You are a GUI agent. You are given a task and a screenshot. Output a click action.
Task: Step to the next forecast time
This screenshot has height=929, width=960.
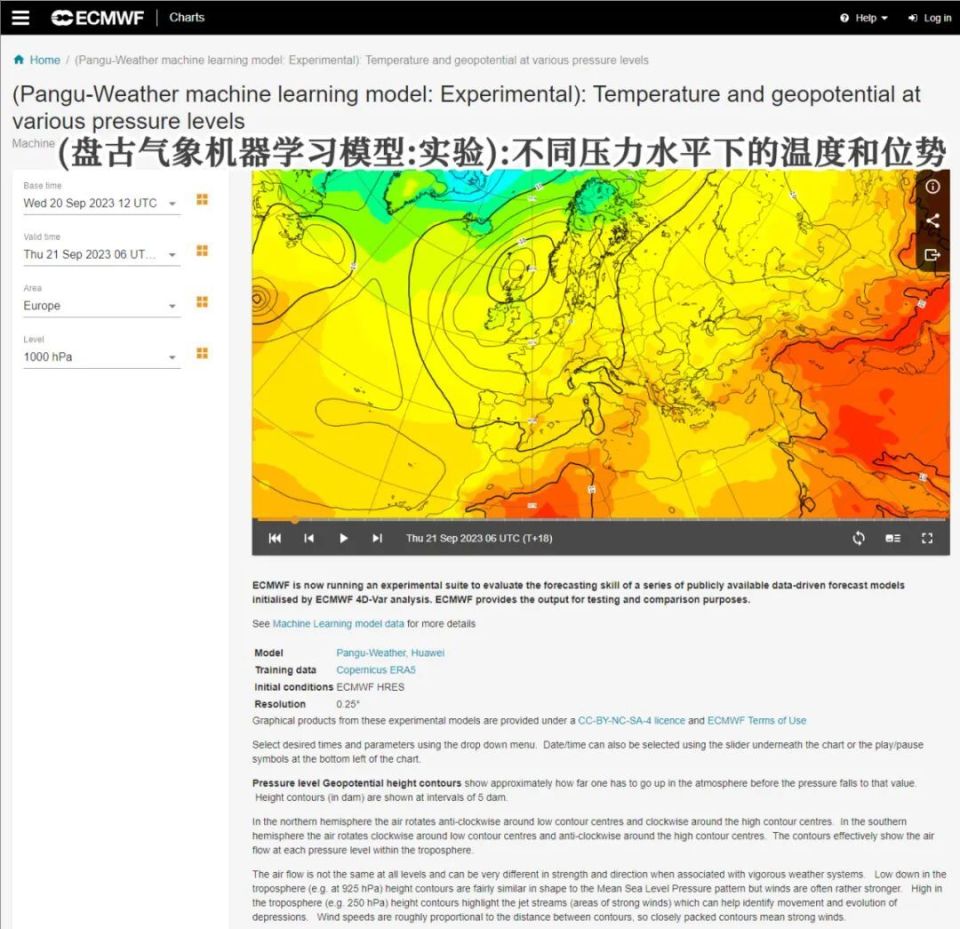point(377,538)
